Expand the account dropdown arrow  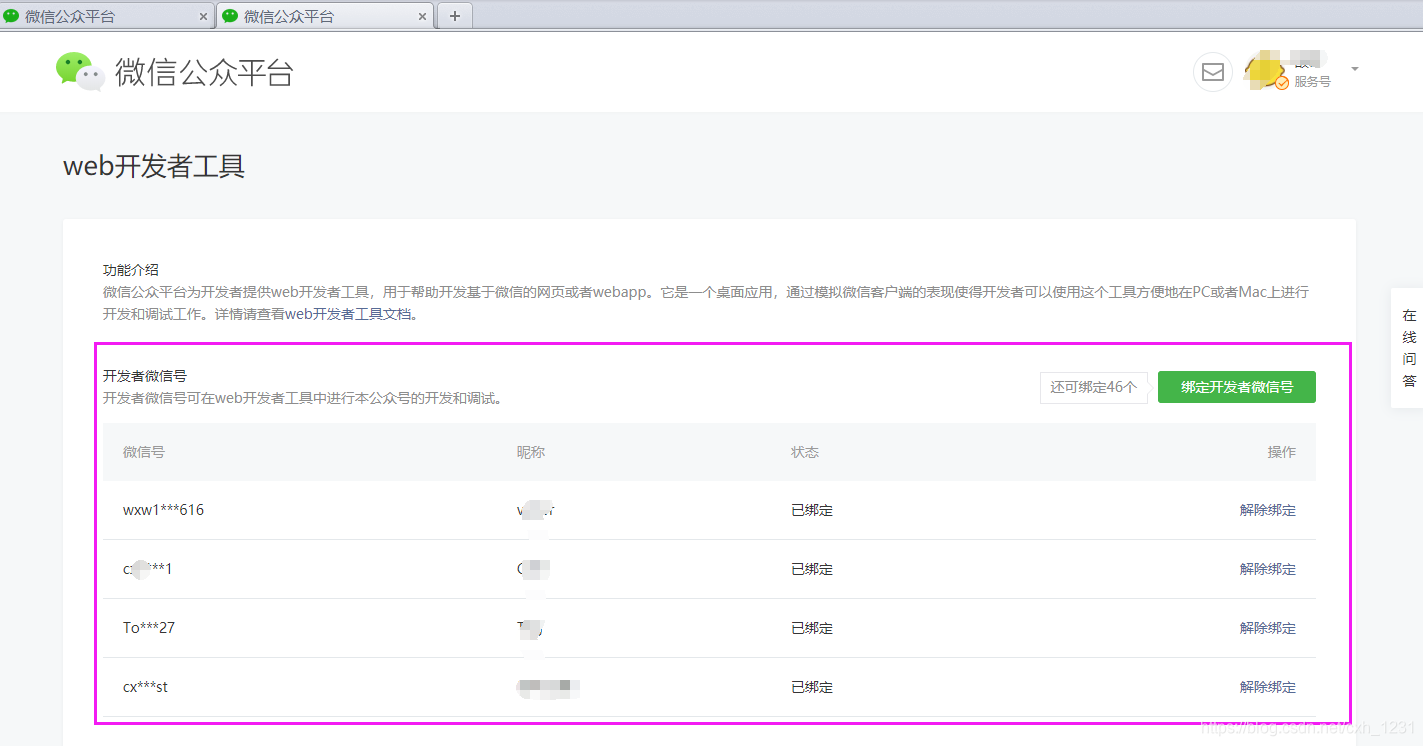(x=1355, y=69)
